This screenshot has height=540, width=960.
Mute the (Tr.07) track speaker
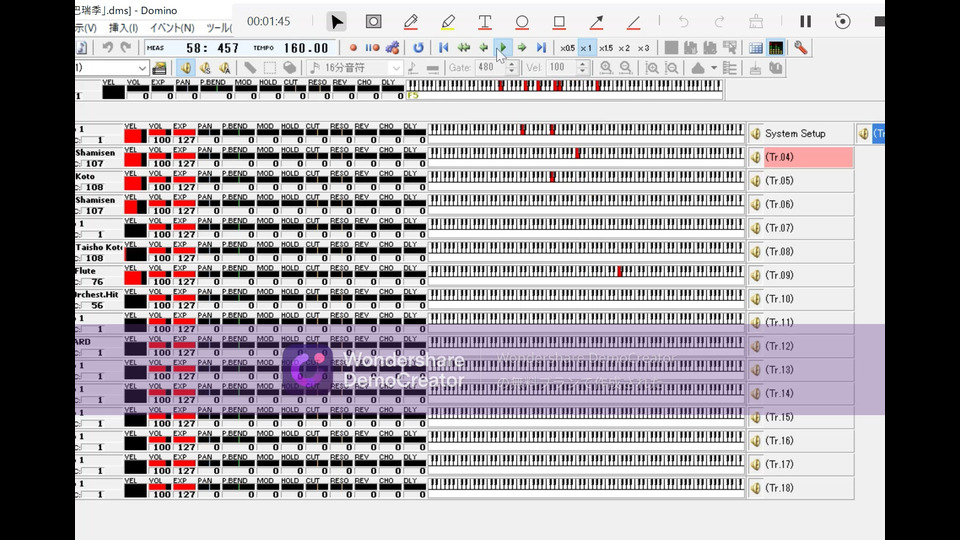click(x=756, y=228)
